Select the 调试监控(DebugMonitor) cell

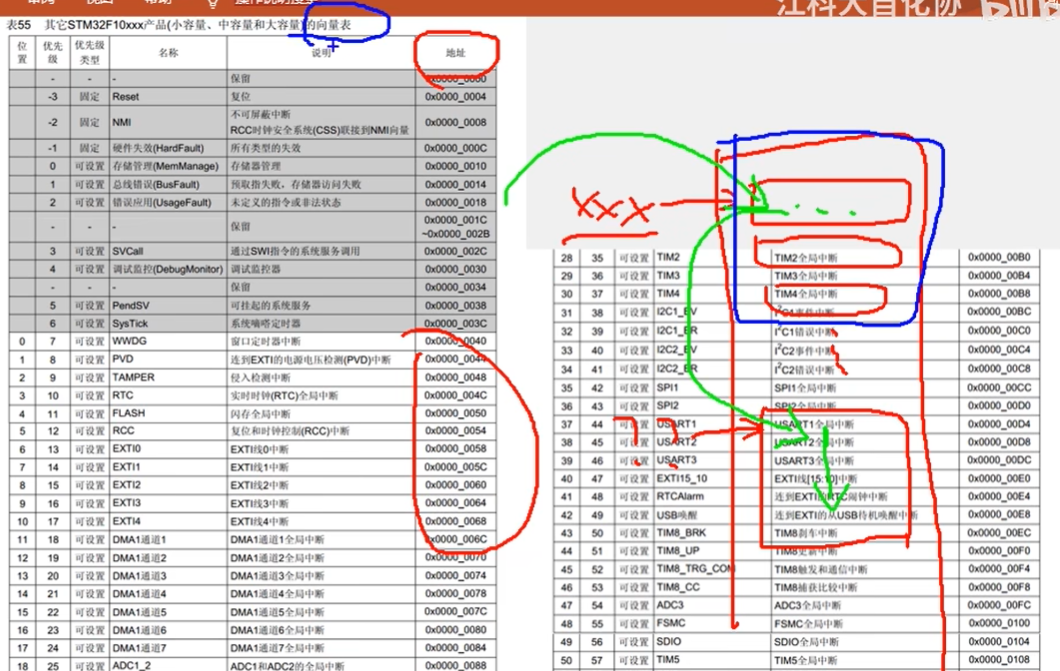point(168,269)
